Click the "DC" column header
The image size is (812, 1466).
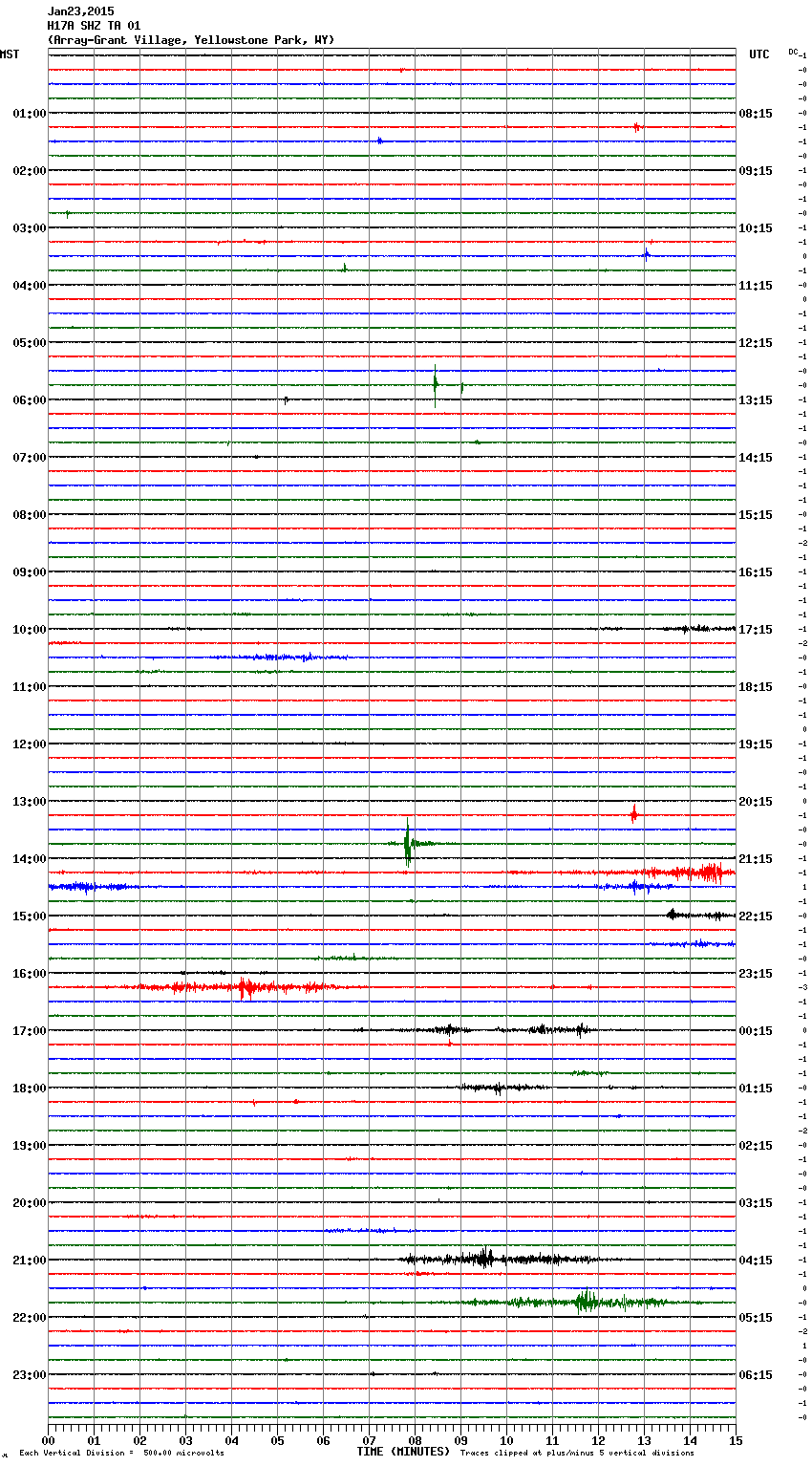click(793, 52)
